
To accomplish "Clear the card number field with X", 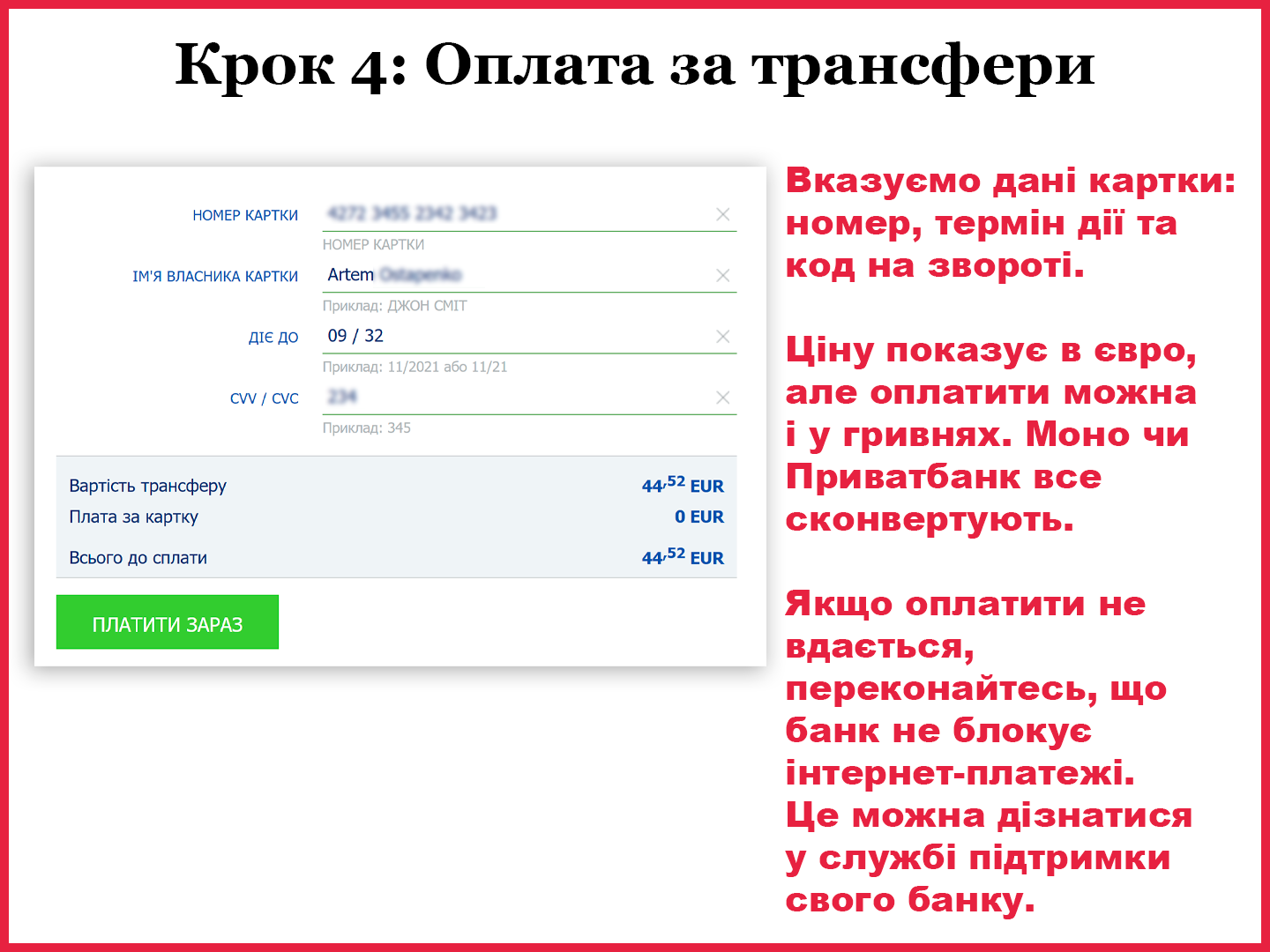I will tap(723, 214).
